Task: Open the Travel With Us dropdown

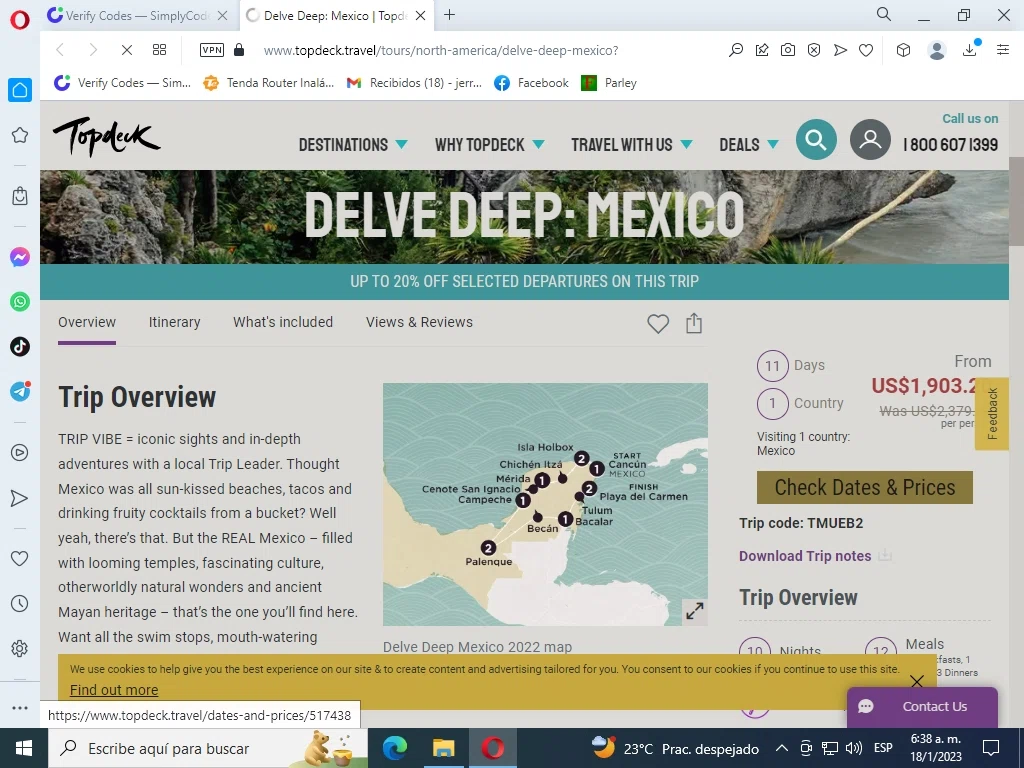Action: [631, 145]
